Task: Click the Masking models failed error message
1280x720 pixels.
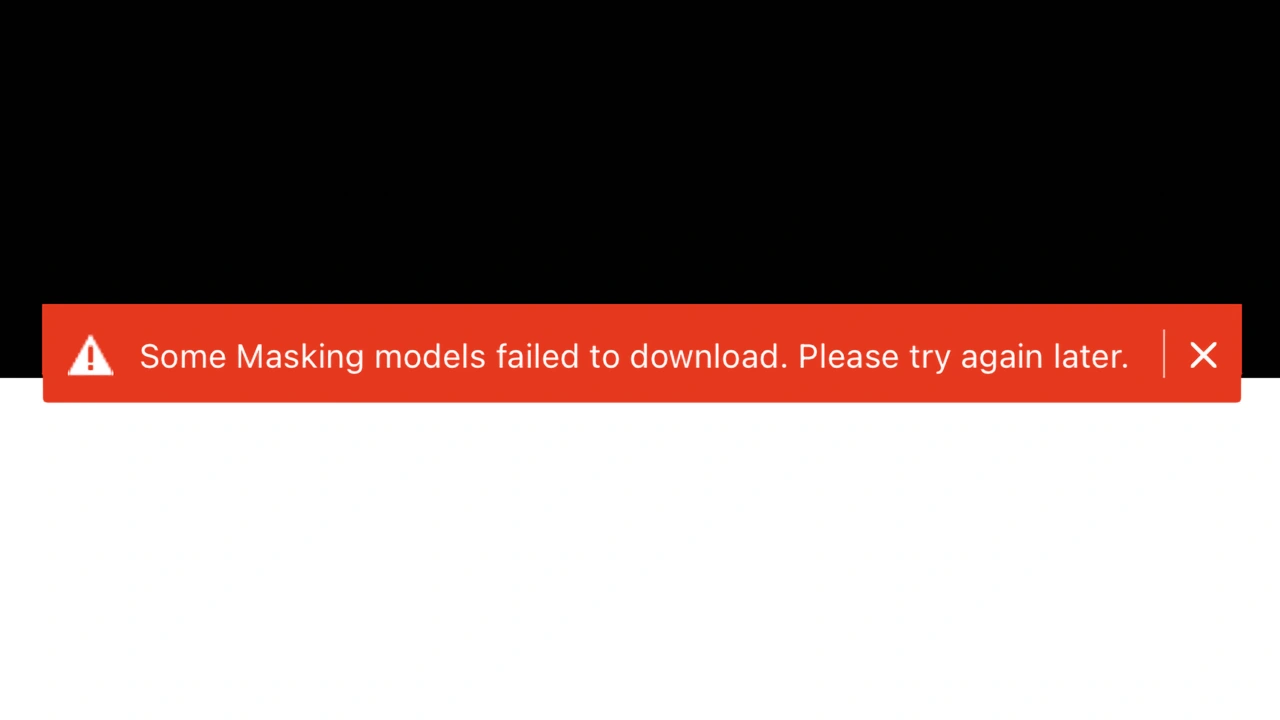Action: pyautogui.click(x=634, y=356)
